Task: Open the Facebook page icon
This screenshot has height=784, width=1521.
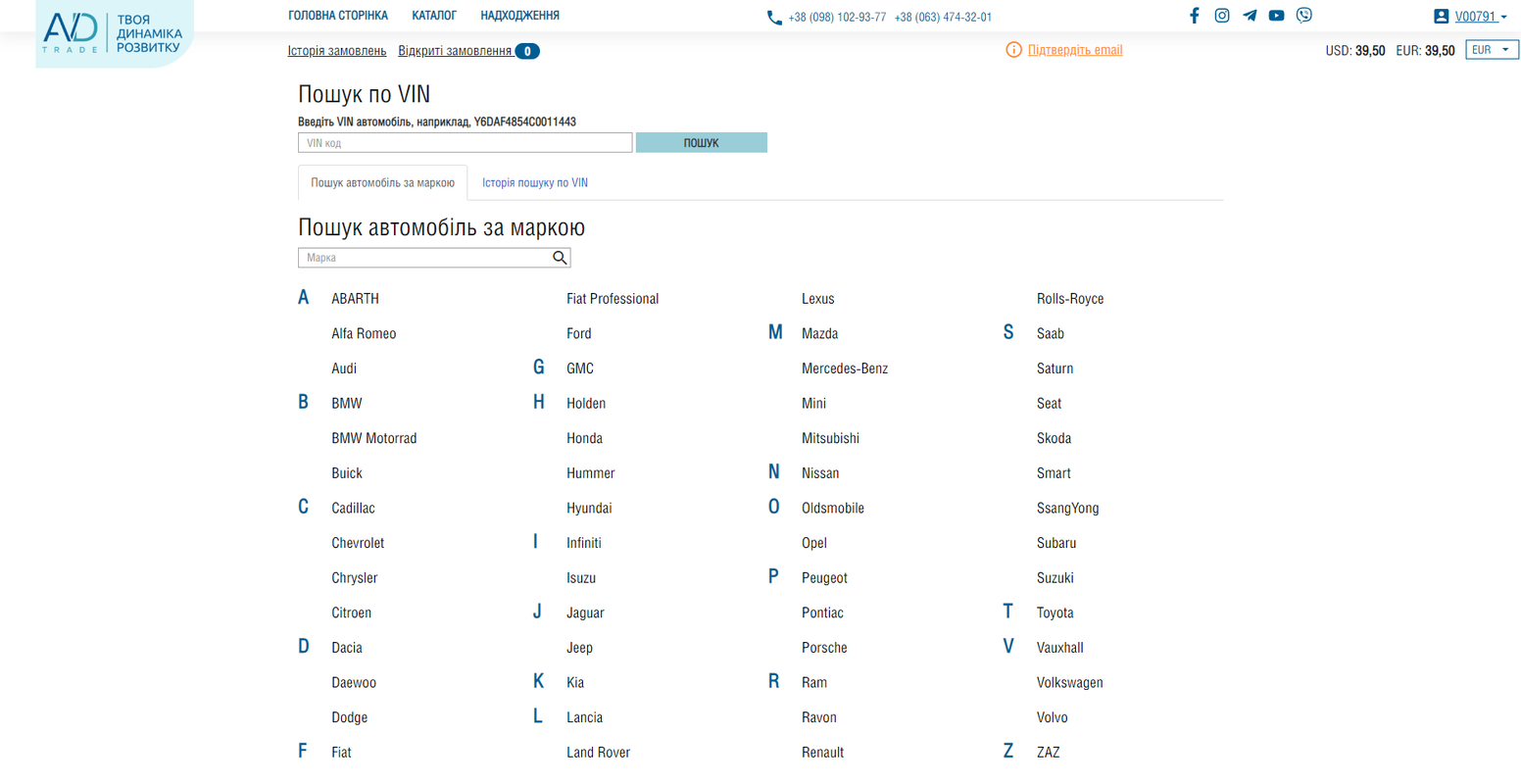Action: click(1194, 16)
